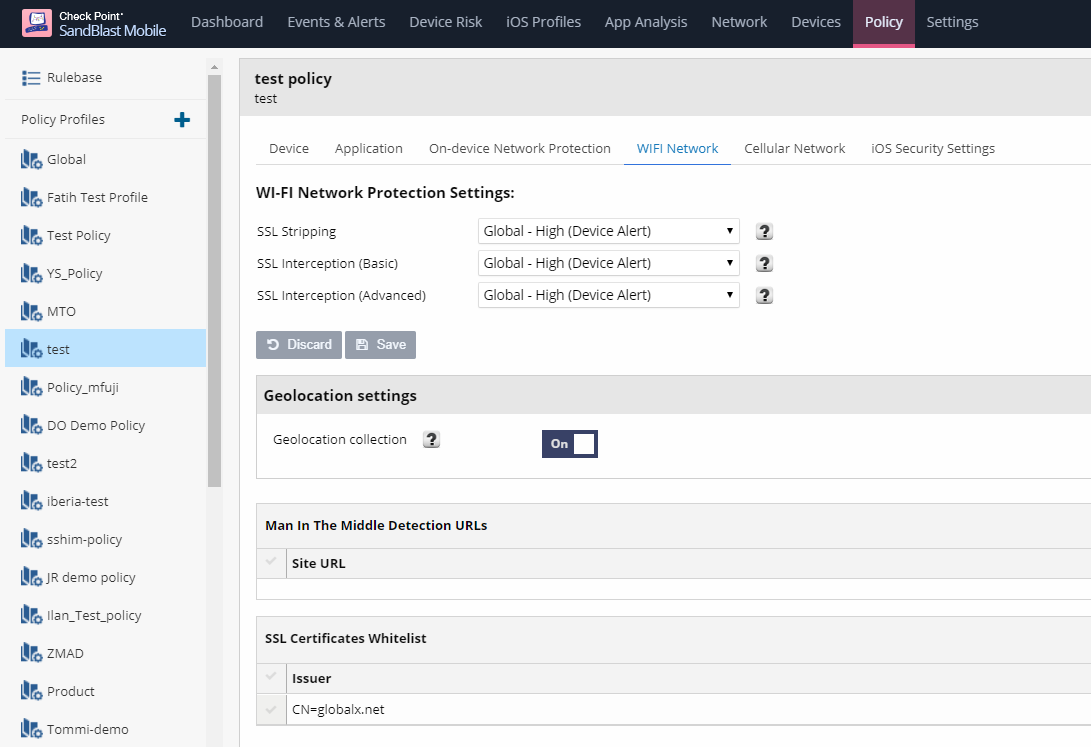The image size is (1091, 747).
Task: Toggle Geolocation collection switch off
Action: [x=570, y=444]
